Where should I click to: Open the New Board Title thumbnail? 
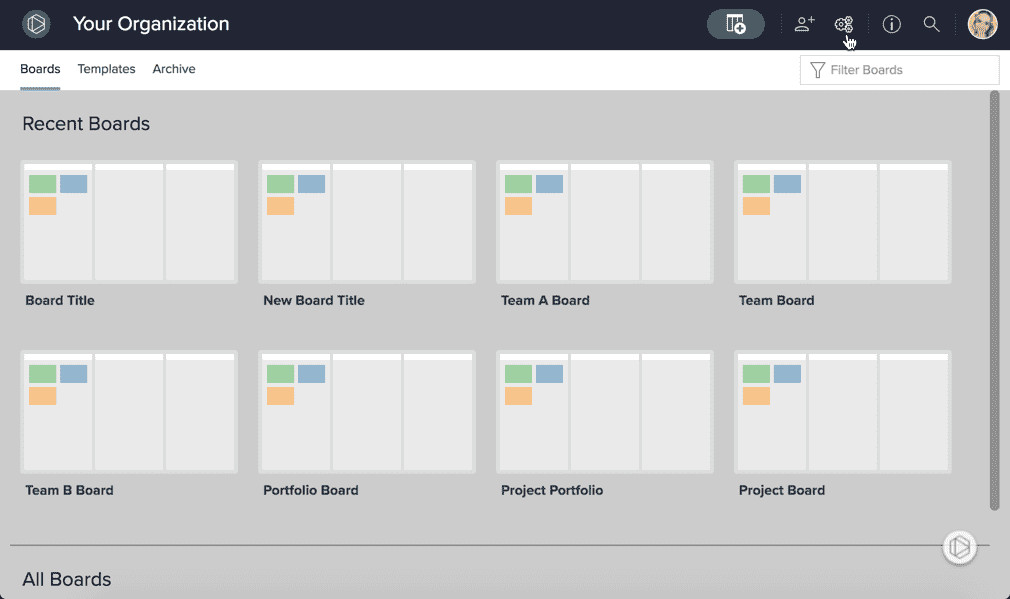point(367,222)
